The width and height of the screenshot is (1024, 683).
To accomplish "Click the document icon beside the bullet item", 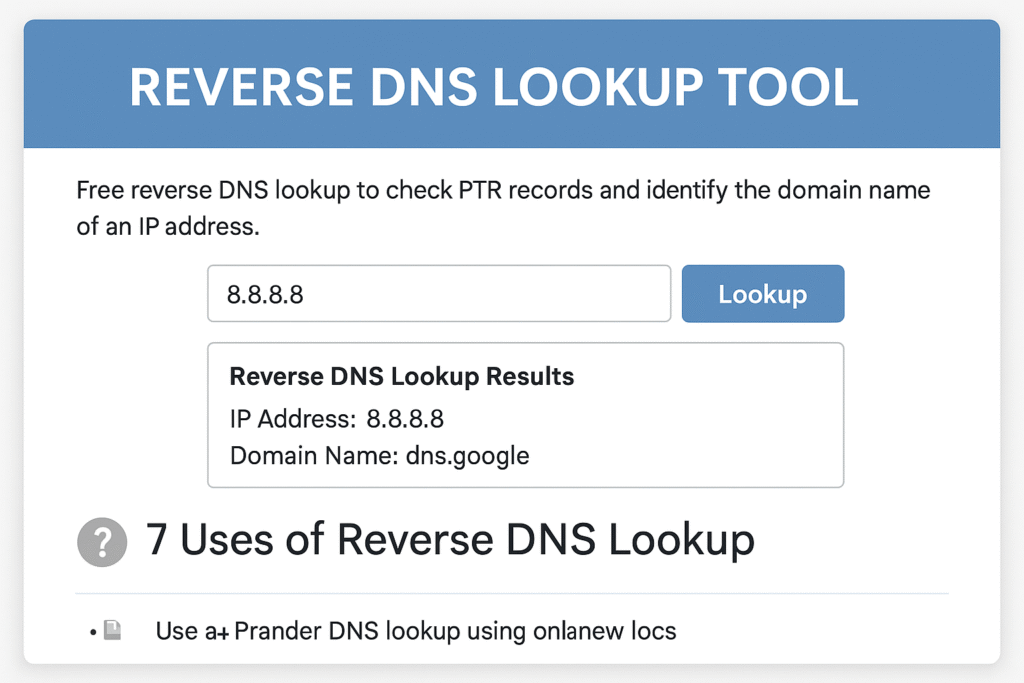I will coord(112,628).
